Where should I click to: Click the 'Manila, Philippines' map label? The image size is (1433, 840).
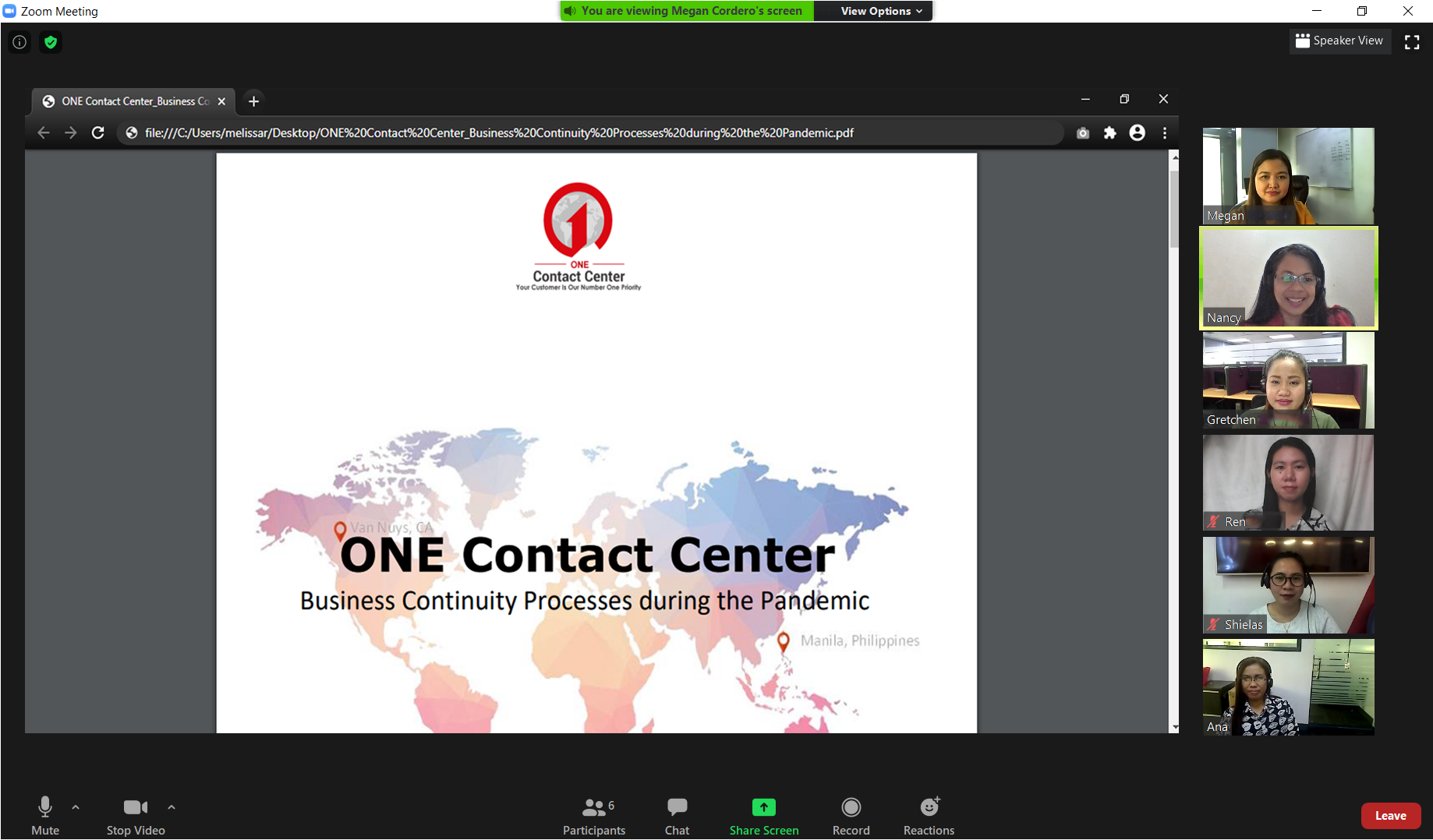tap(860, 641)
